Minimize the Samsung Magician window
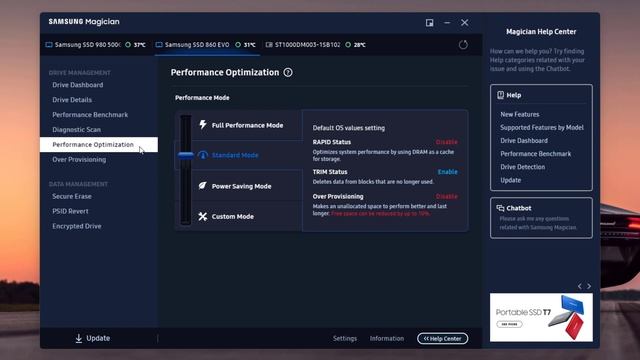This screenshot has height=360, width=640. [447, 23]
